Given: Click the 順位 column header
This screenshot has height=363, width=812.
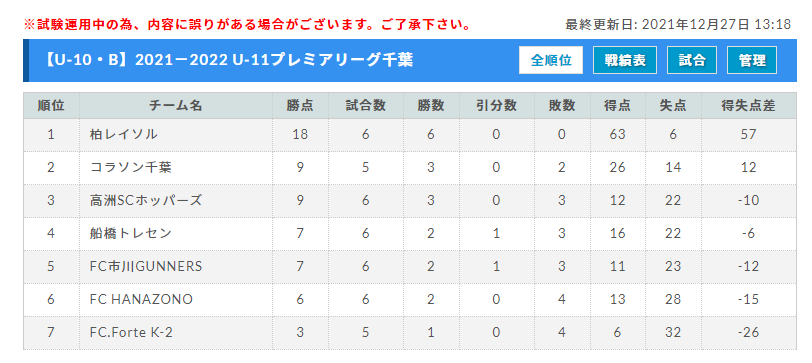Looking at the screenshot, I should [51, 106].
